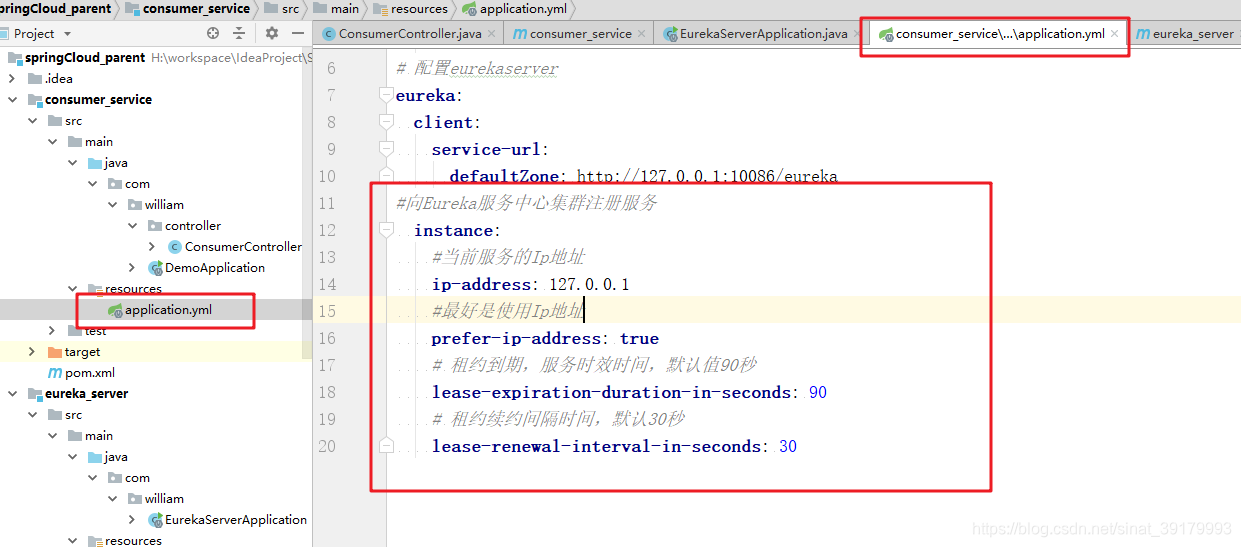Collapse the controller package arrow

coord(132,225)
